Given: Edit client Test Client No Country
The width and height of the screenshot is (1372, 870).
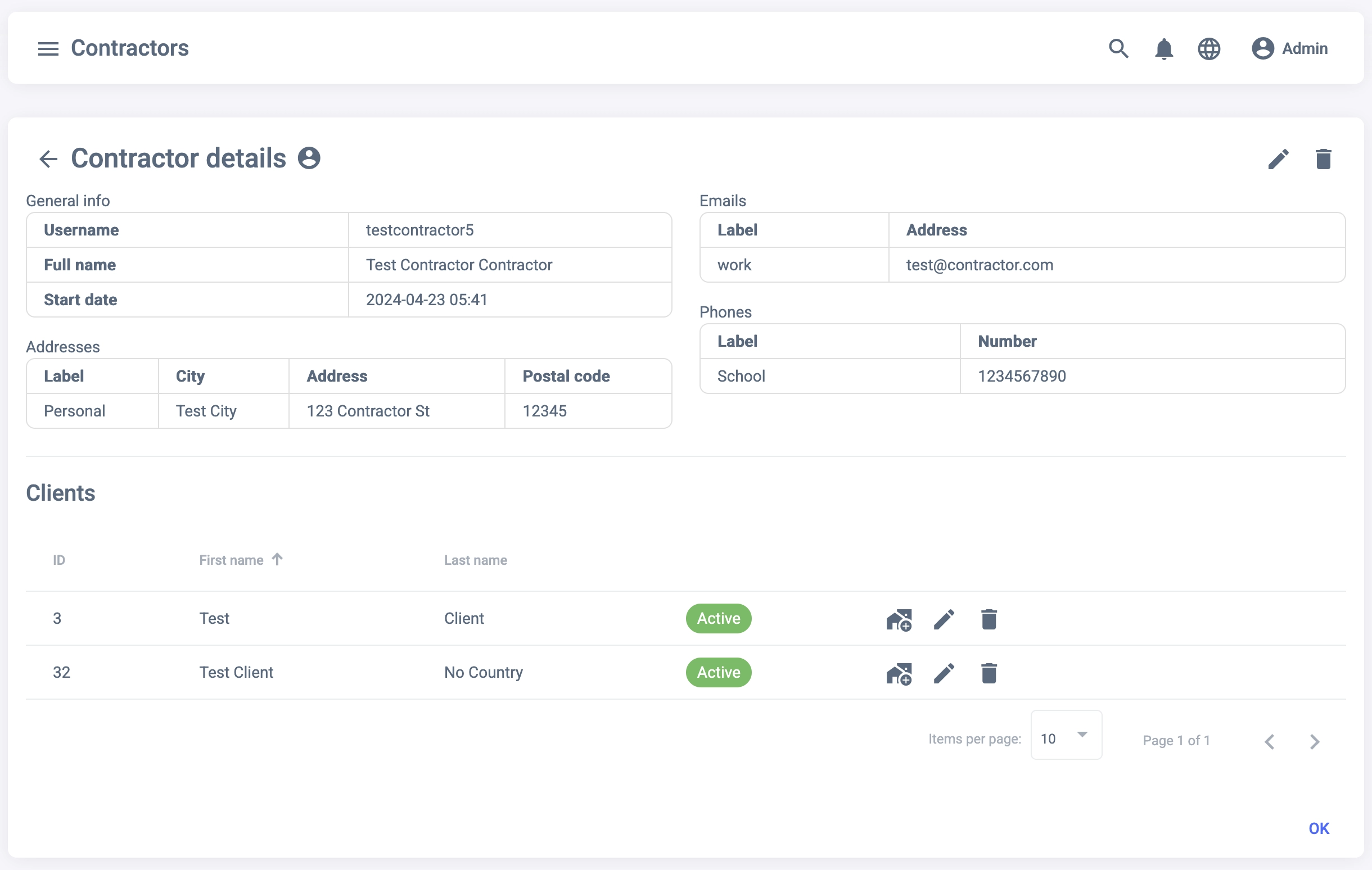Looking at the screenshot, I should pyautogui.click(x=944, y=673).
